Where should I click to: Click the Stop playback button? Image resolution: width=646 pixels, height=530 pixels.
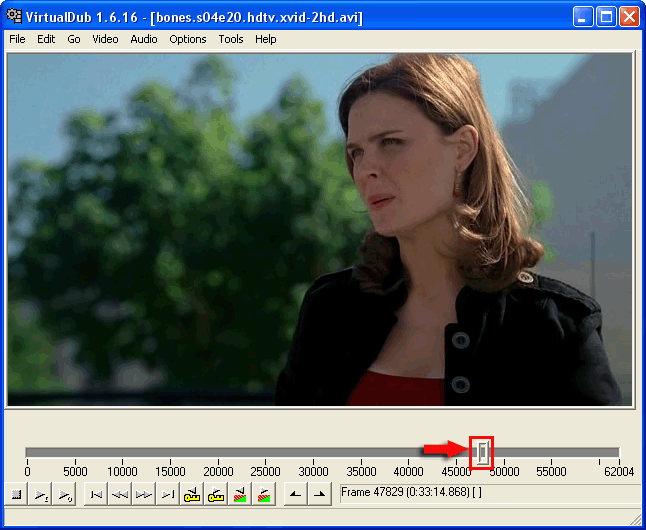(16, 494)
